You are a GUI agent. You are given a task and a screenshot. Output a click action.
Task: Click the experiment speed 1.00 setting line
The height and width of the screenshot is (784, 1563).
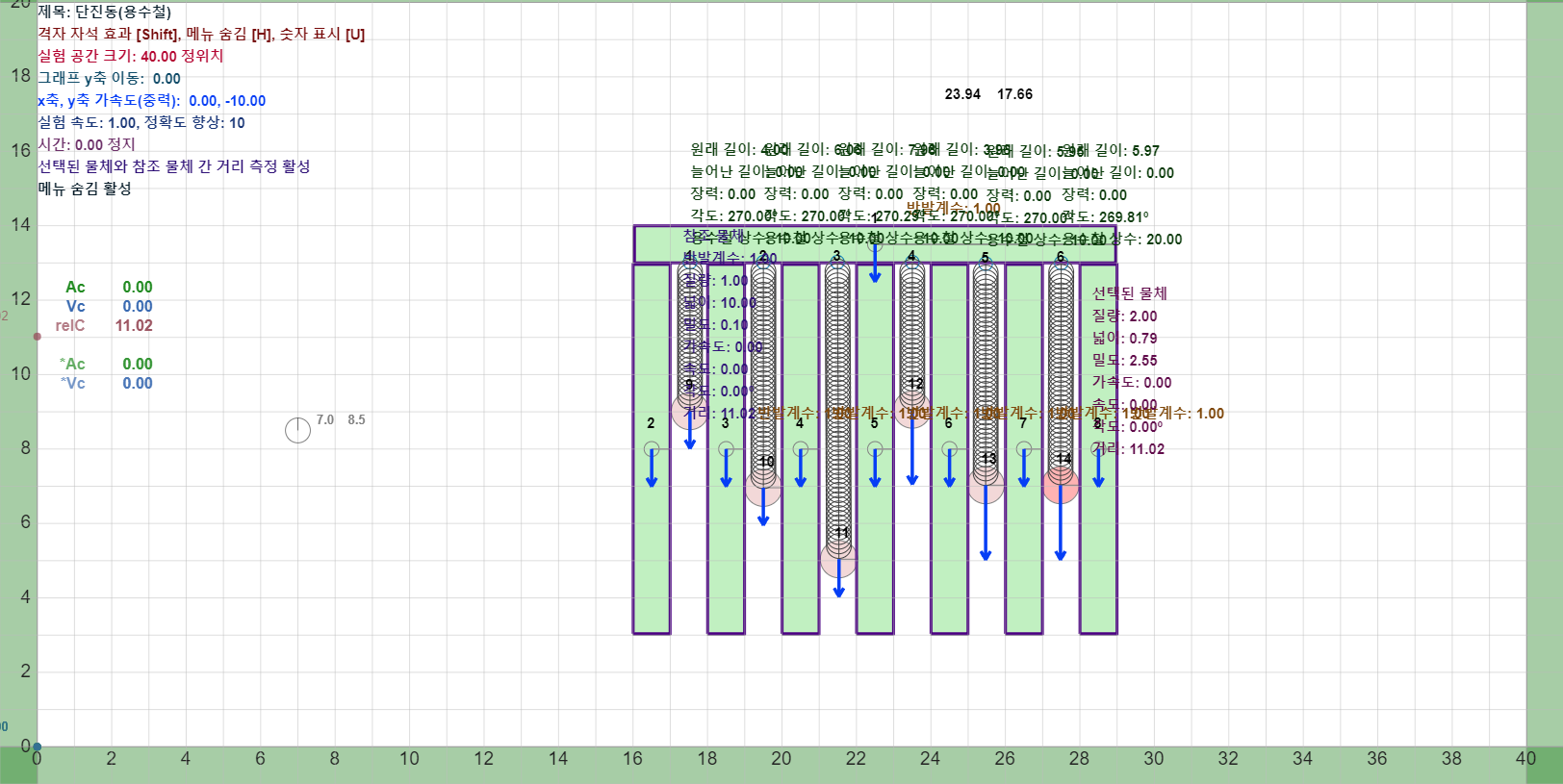[x=141, y=123]
